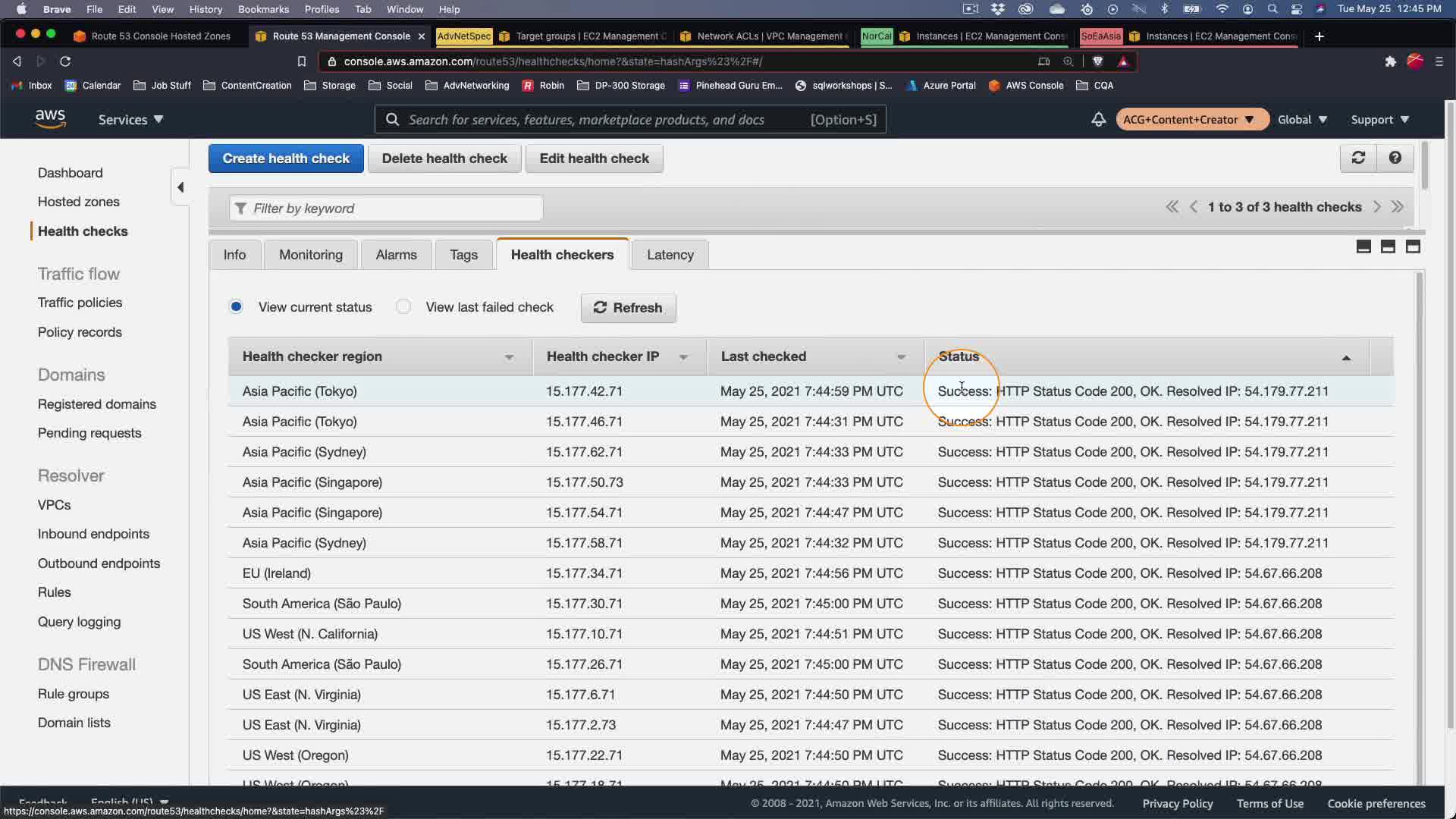The image size is (1456, 819).
Task: Open the Global region dropdown
Action: click(1302, 120)
